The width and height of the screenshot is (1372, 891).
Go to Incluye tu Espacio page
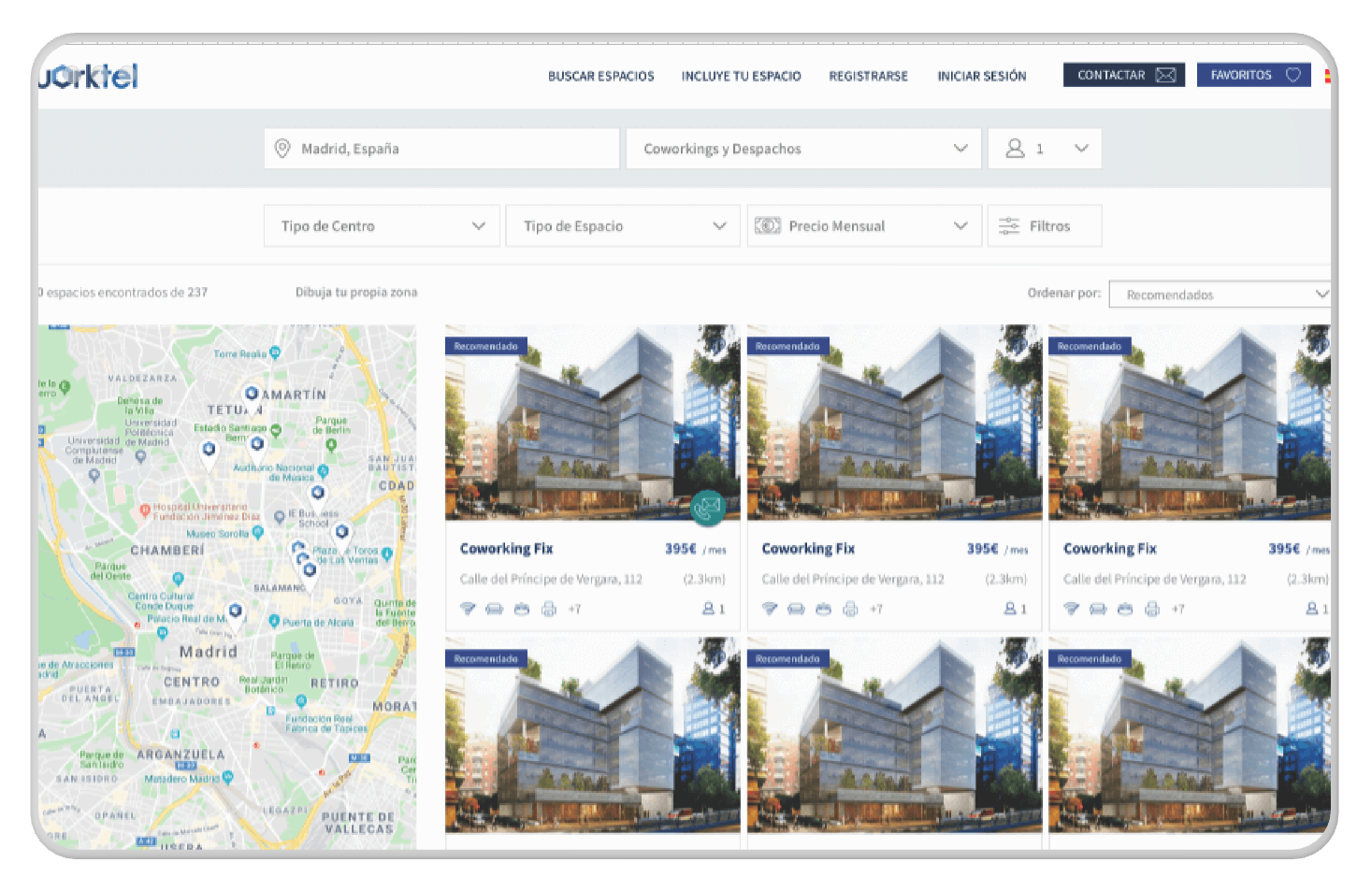[741, 76]
